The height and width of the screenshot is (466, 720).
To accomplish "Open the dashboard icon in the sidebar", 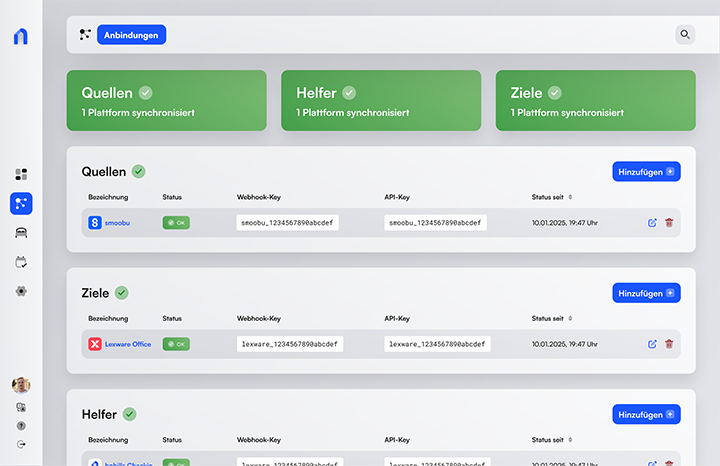I will click(21, 175).
